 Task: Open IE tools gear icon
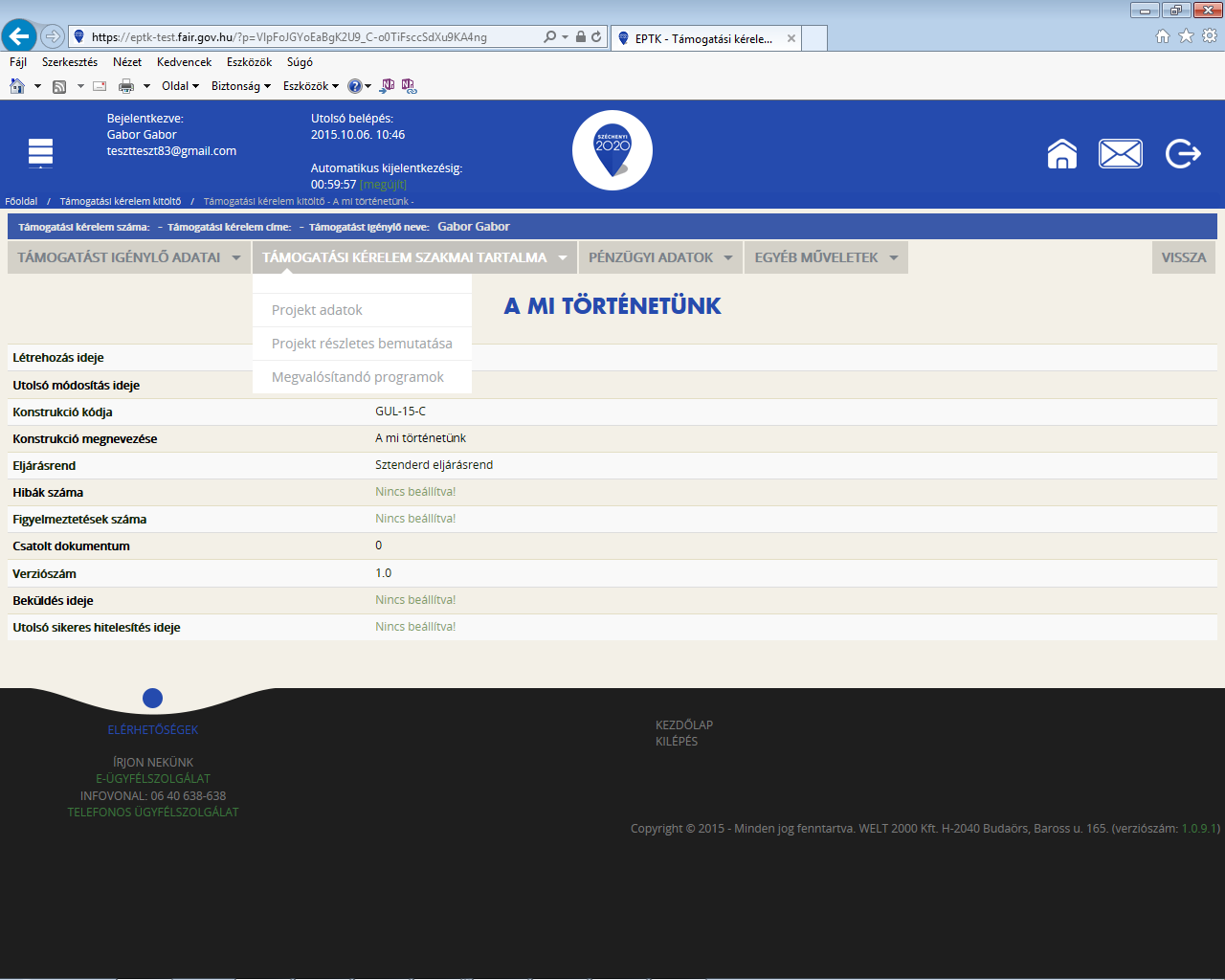tap(1210, 36)
